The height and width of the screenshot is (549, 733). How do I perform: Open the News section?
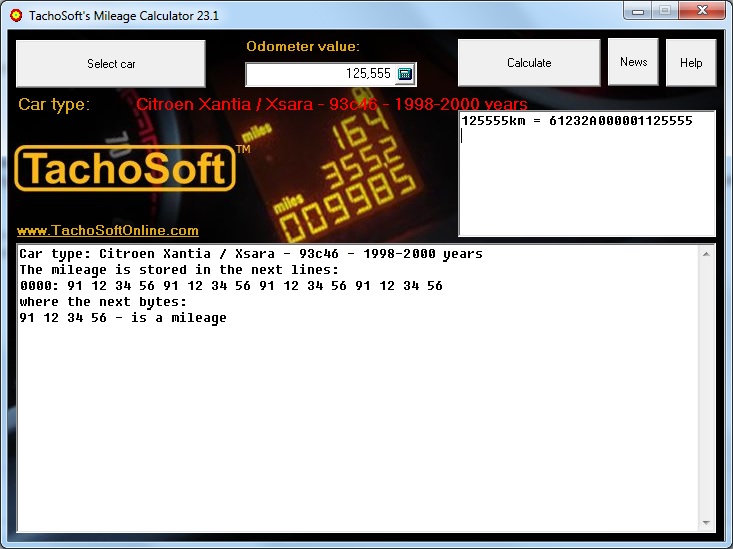pyautogui.click(x=633, y=62)
